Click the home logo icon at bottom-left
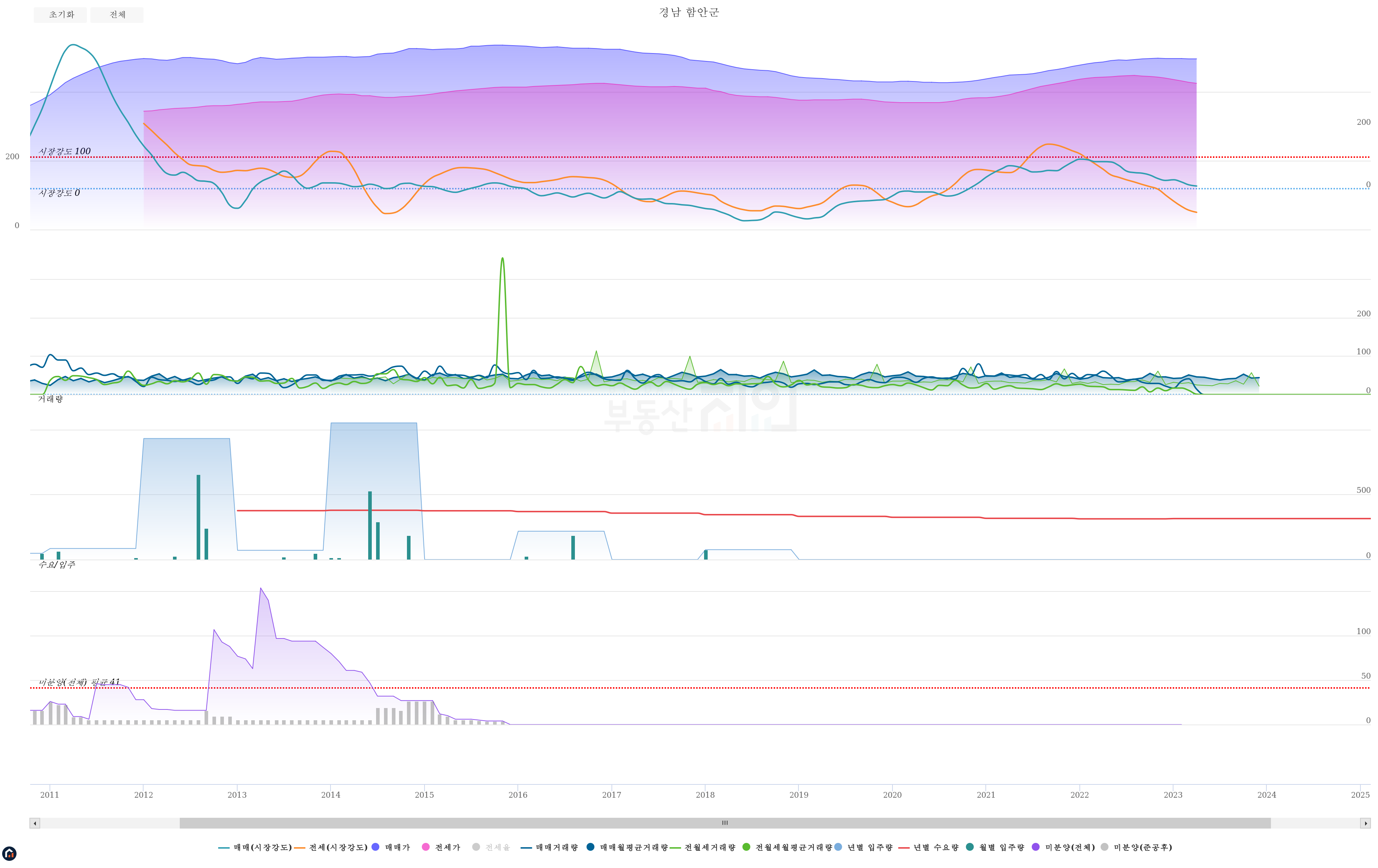 tap(9, 854)
